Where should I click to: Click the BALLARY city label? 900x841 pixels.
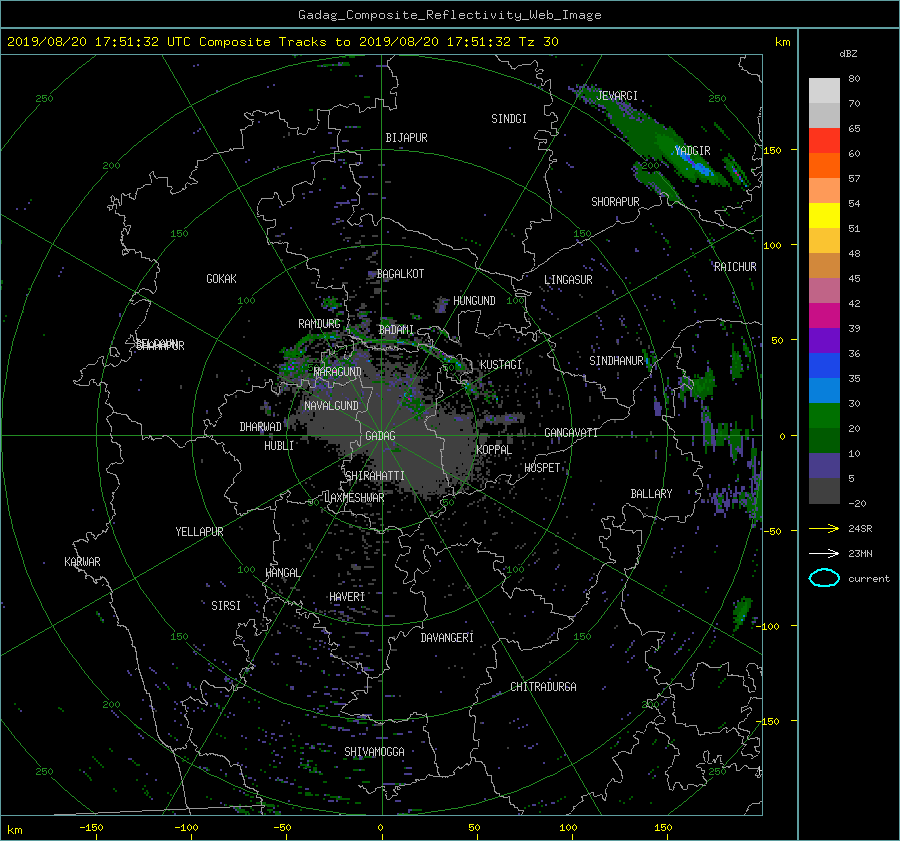point(651,494)
